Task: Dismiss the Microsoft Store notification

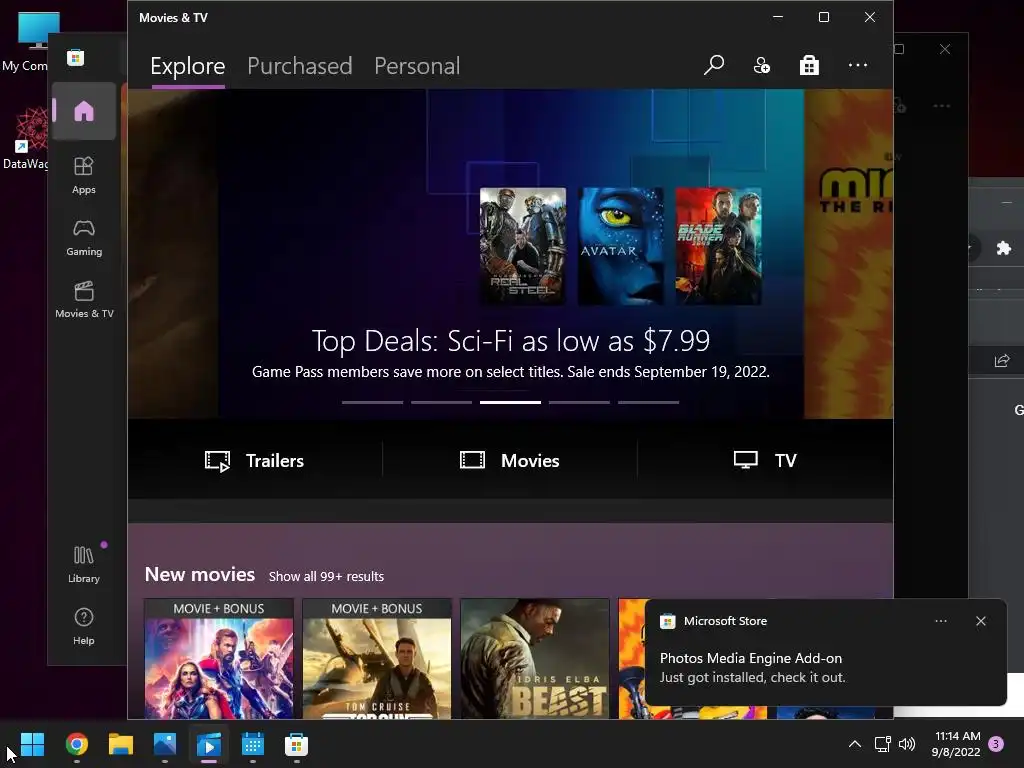Action: tap(981, 621)
